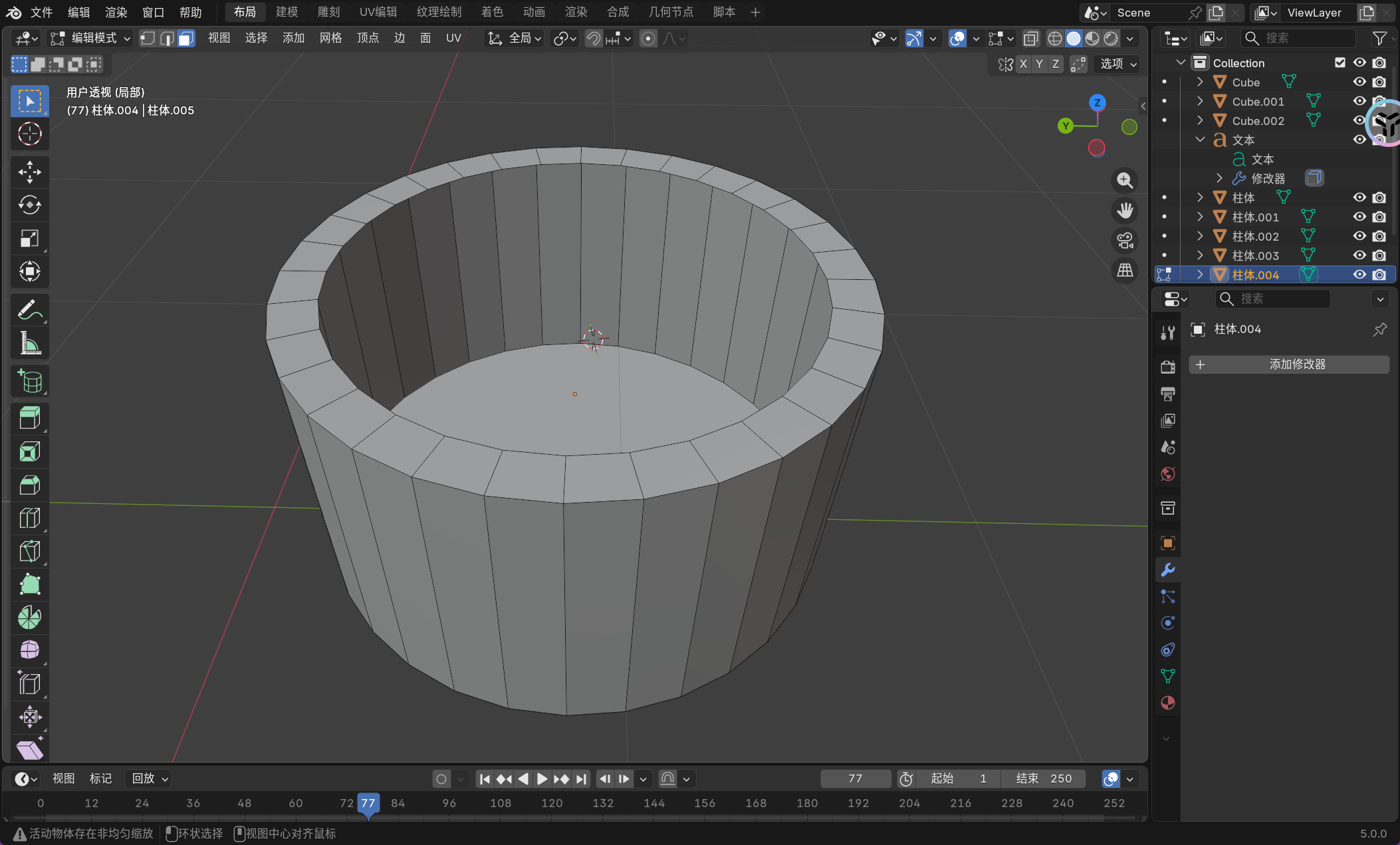Viewport: 1400px width, 845px height.
Task: Open the 编辑模式 mode dropdown
Action: [91, 39]
